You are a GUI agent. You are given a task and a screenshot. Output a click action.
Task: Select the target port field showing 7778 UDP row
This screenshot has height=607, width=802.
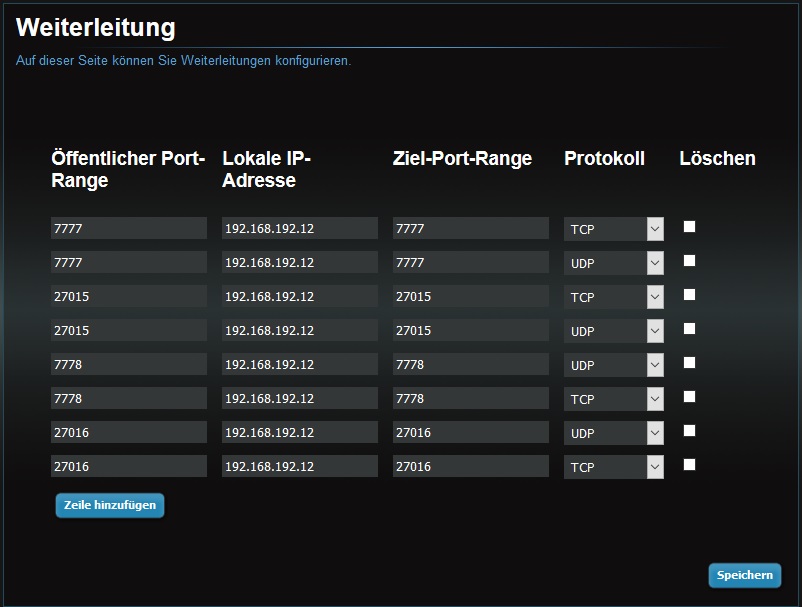click(x=471, y=364)
